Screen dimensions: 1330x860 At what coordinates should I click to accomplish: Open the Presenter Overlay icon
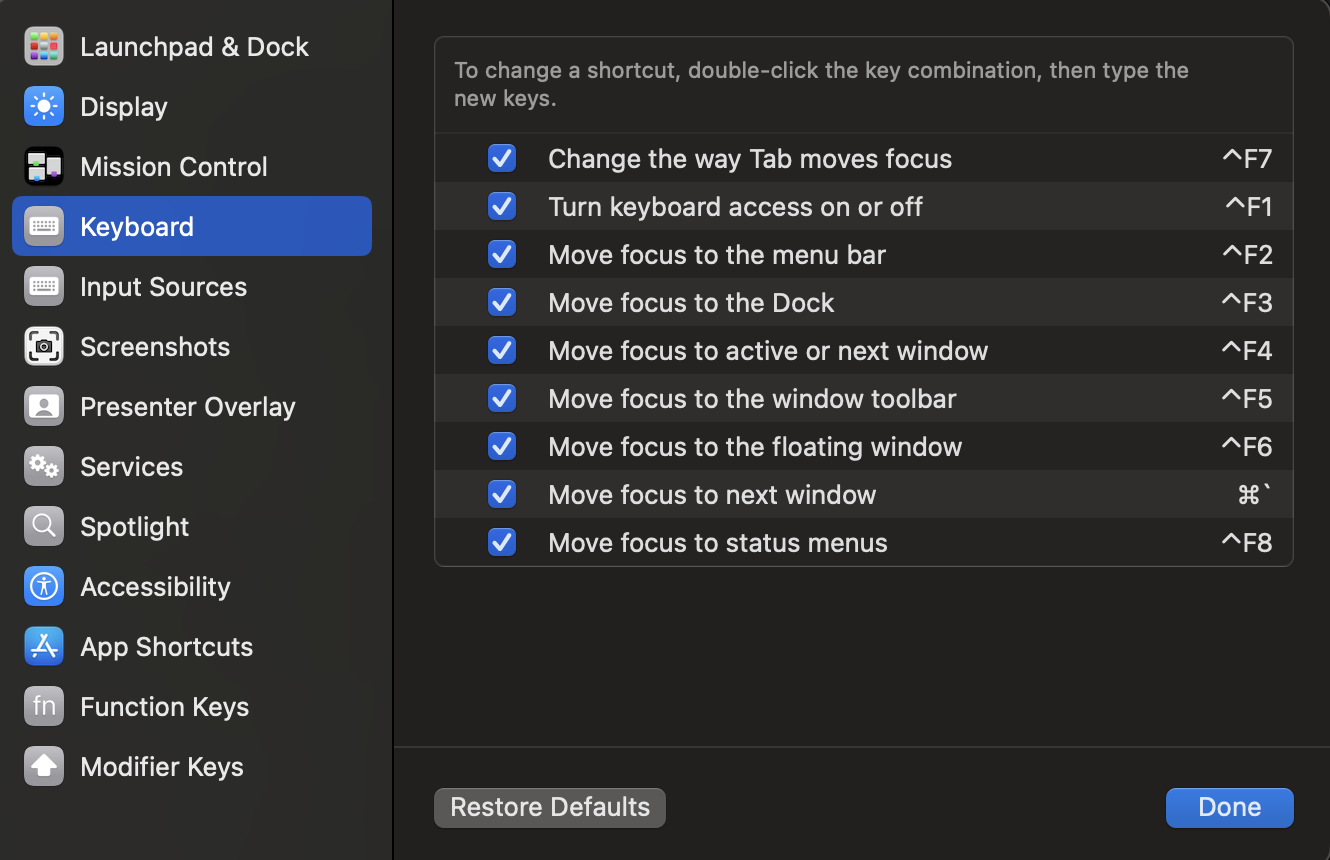click(x=44, y=407)
